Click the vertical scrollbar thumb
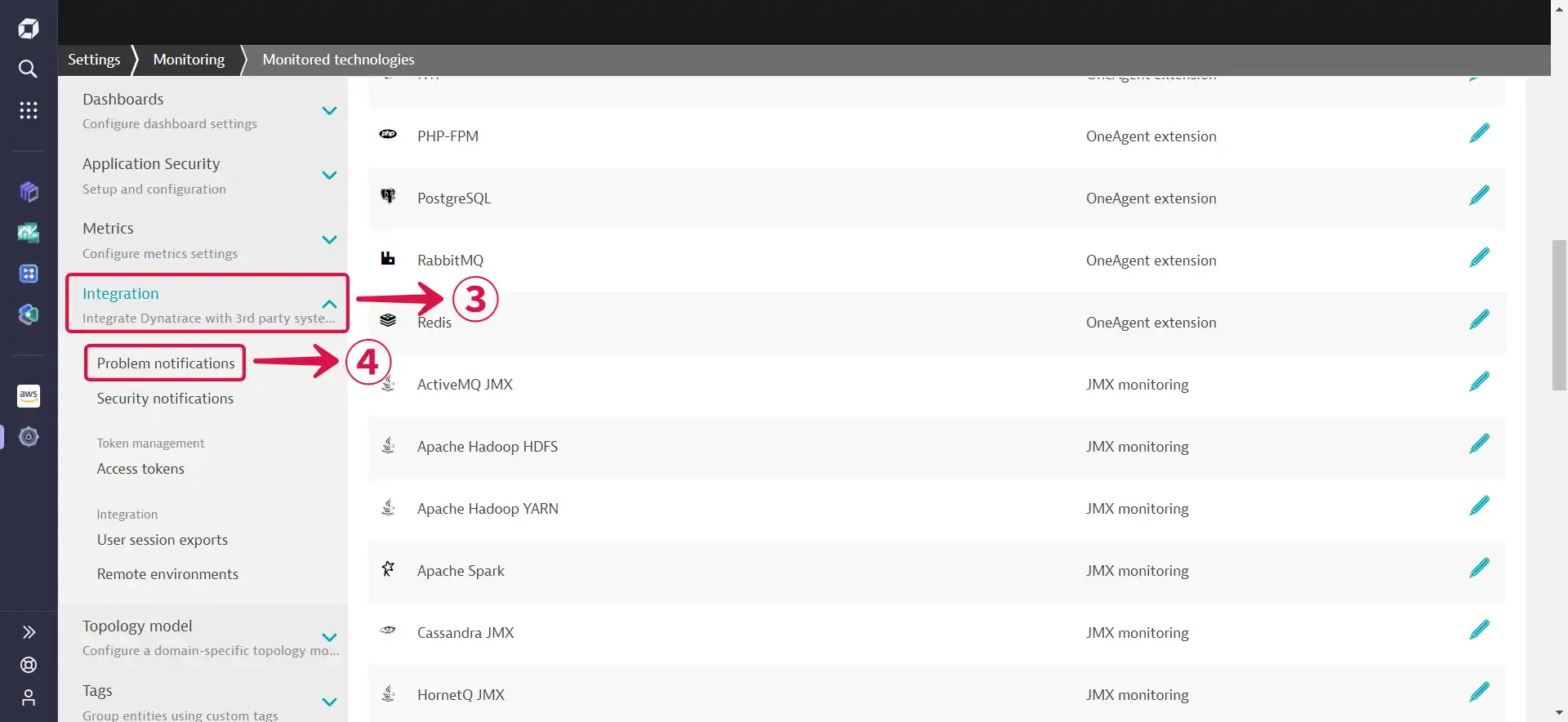Viewport: 1568px width, 722px height. pyautogui.click(x=1559, y=315)
